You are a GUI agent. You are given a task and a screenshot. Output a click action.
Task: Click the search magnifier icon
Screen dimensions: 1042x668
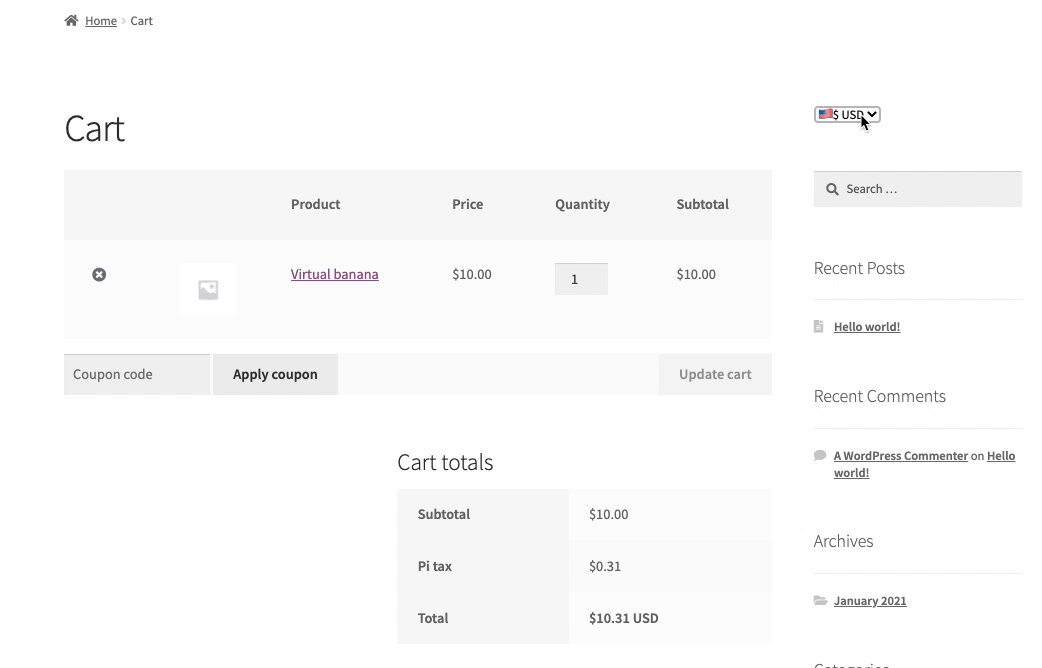click(x=832, y=189)
